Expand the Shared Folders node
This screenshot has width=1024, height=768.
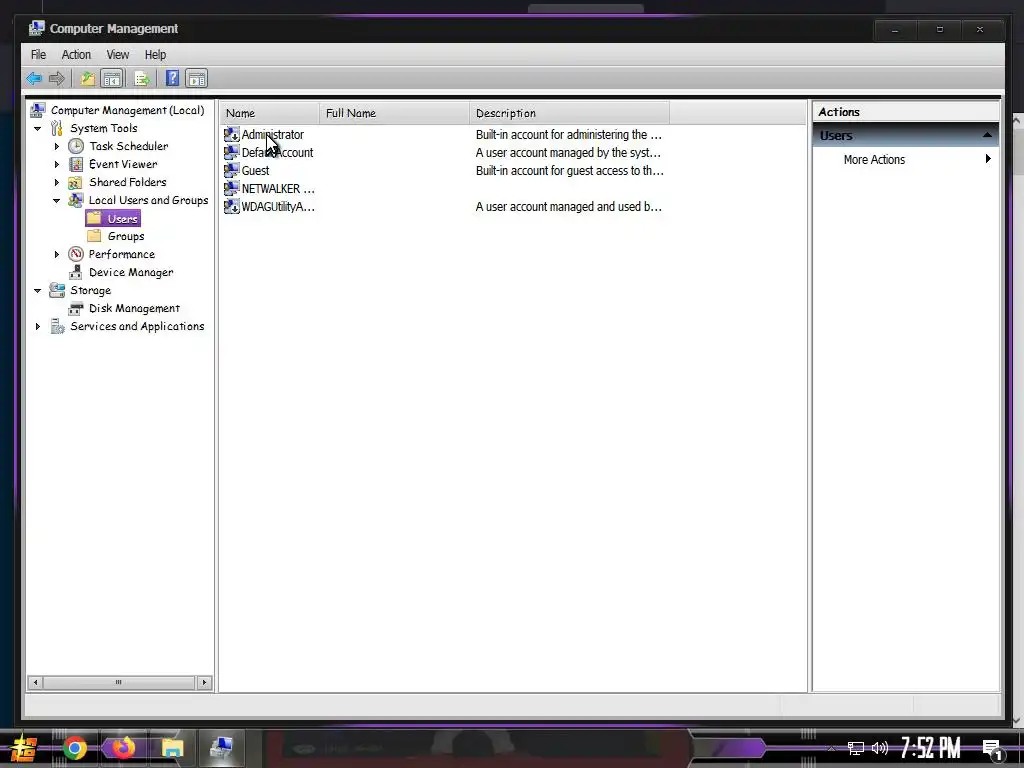point(57,182)
